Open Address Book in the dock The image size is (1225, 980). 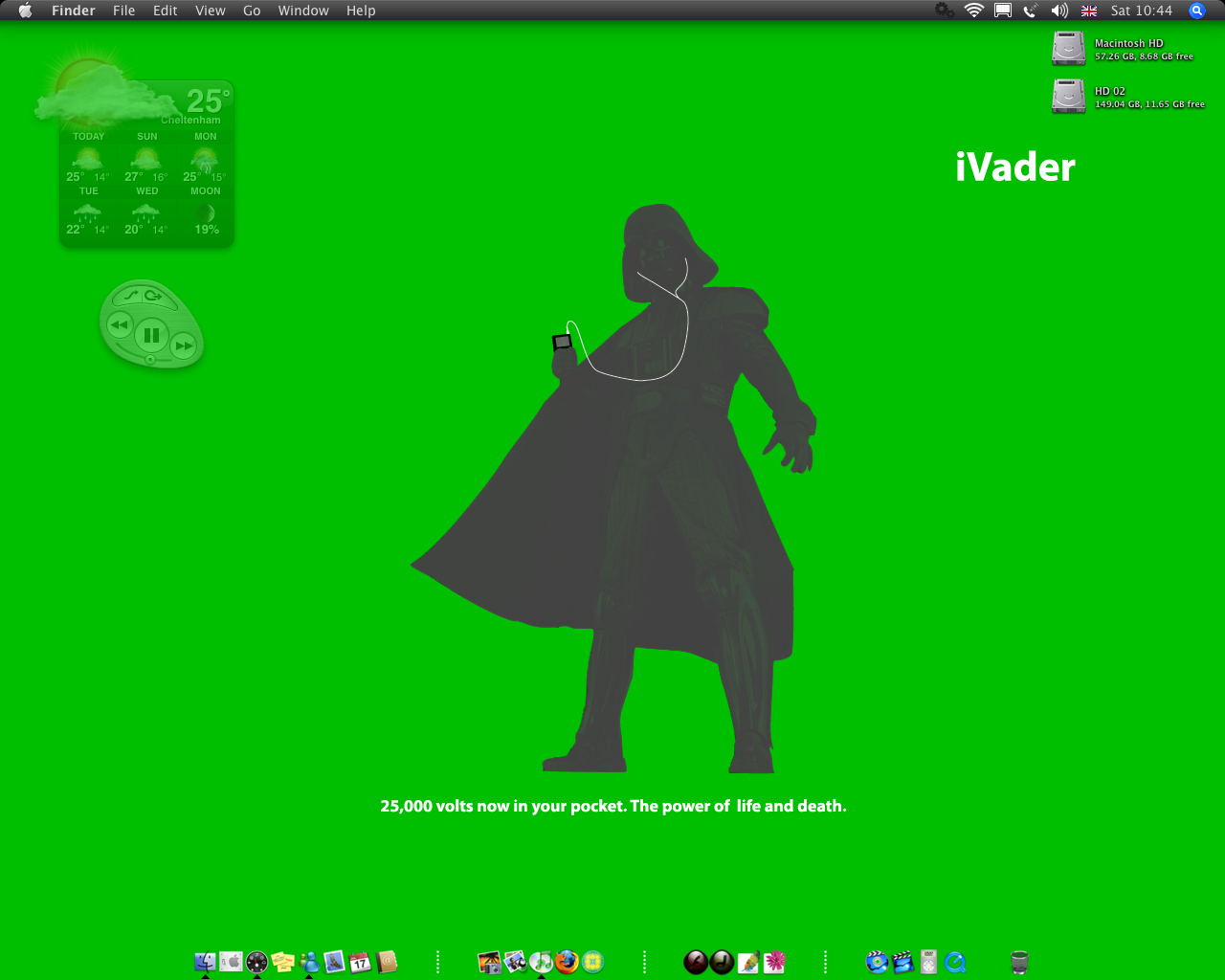[386, 962]
